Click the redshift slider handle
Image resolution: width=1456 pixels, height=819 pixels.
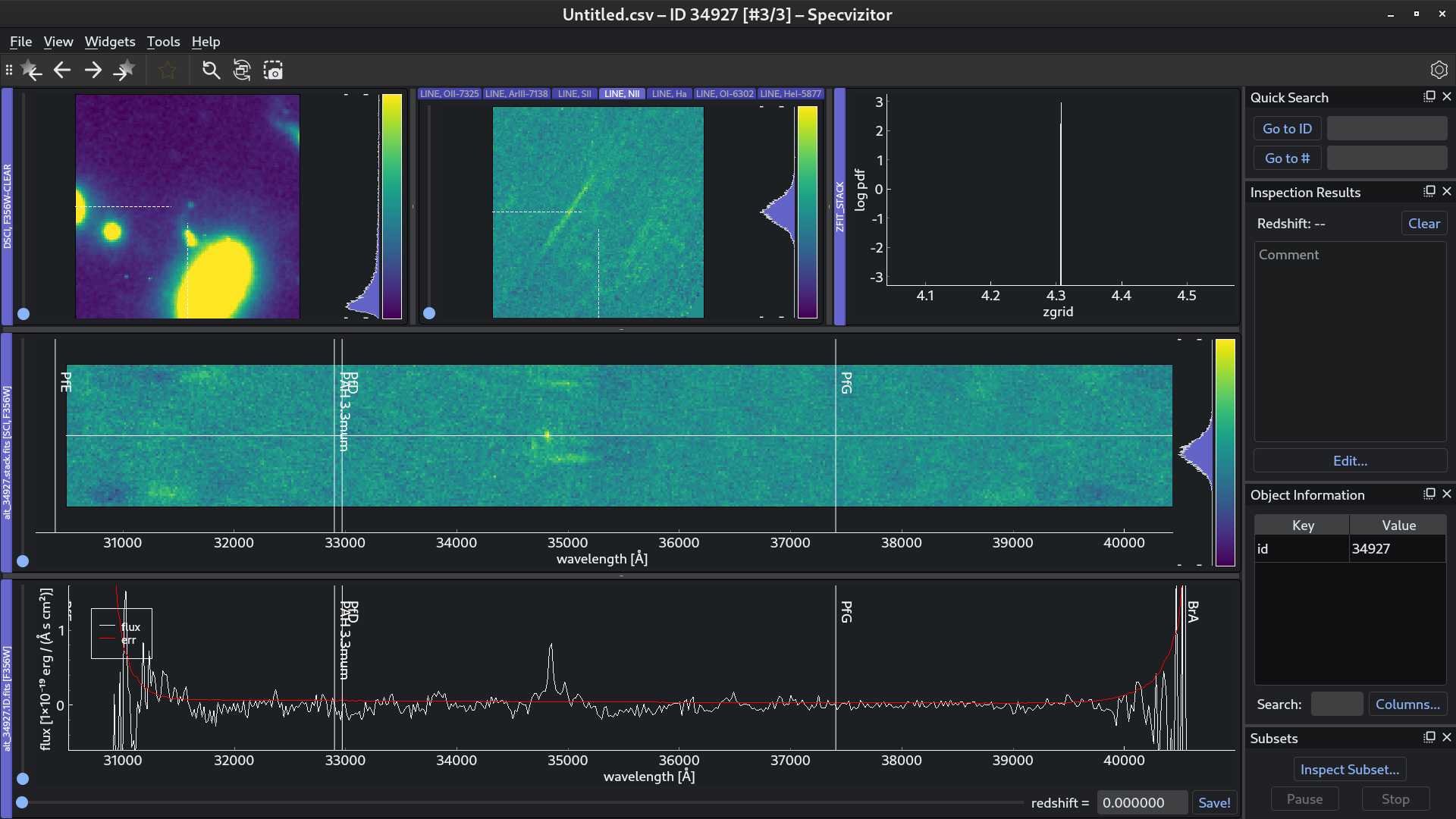(x=22, y=802)
